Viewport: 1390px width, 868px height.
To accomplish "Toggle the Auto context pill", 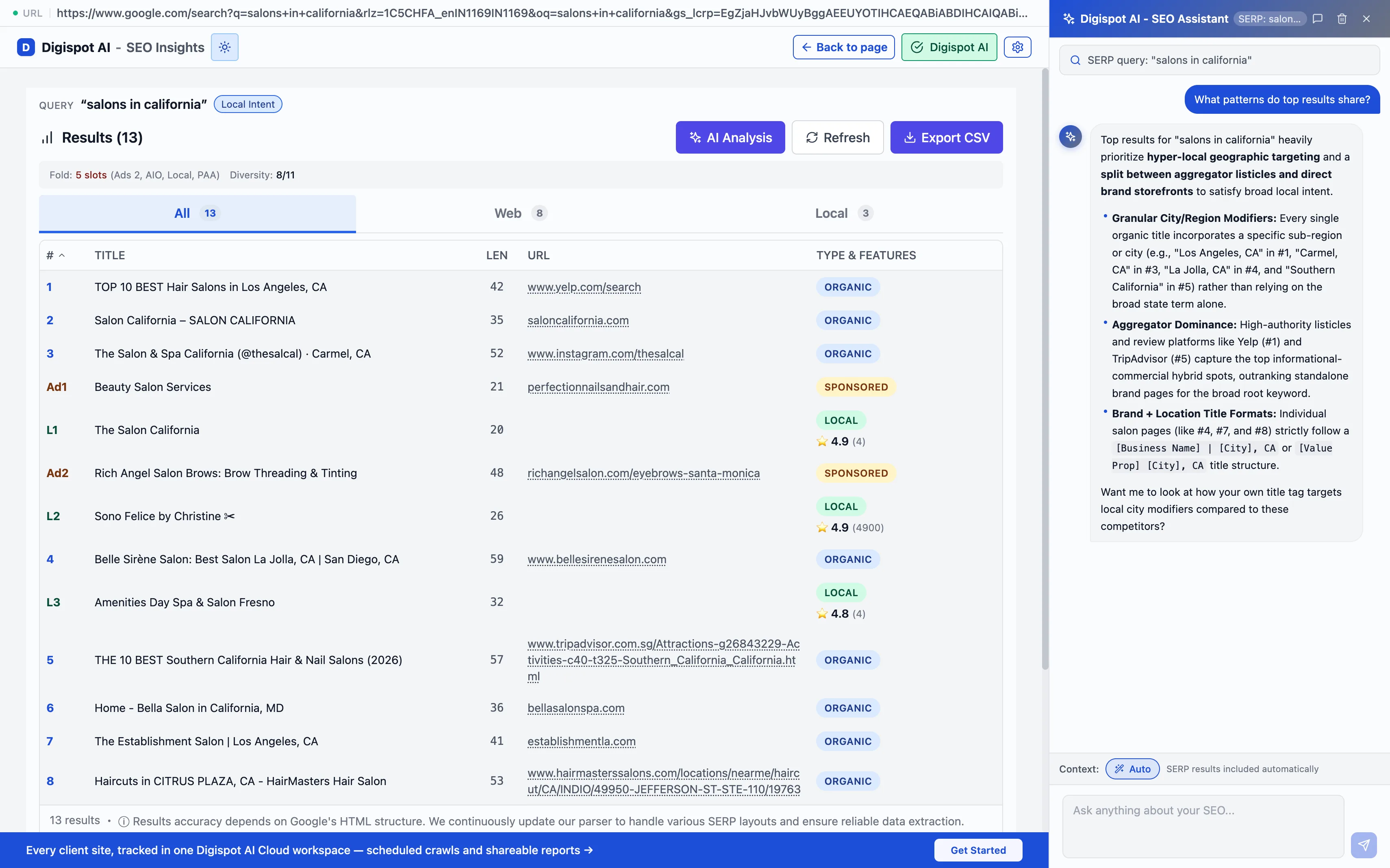I will (1132, 769).
